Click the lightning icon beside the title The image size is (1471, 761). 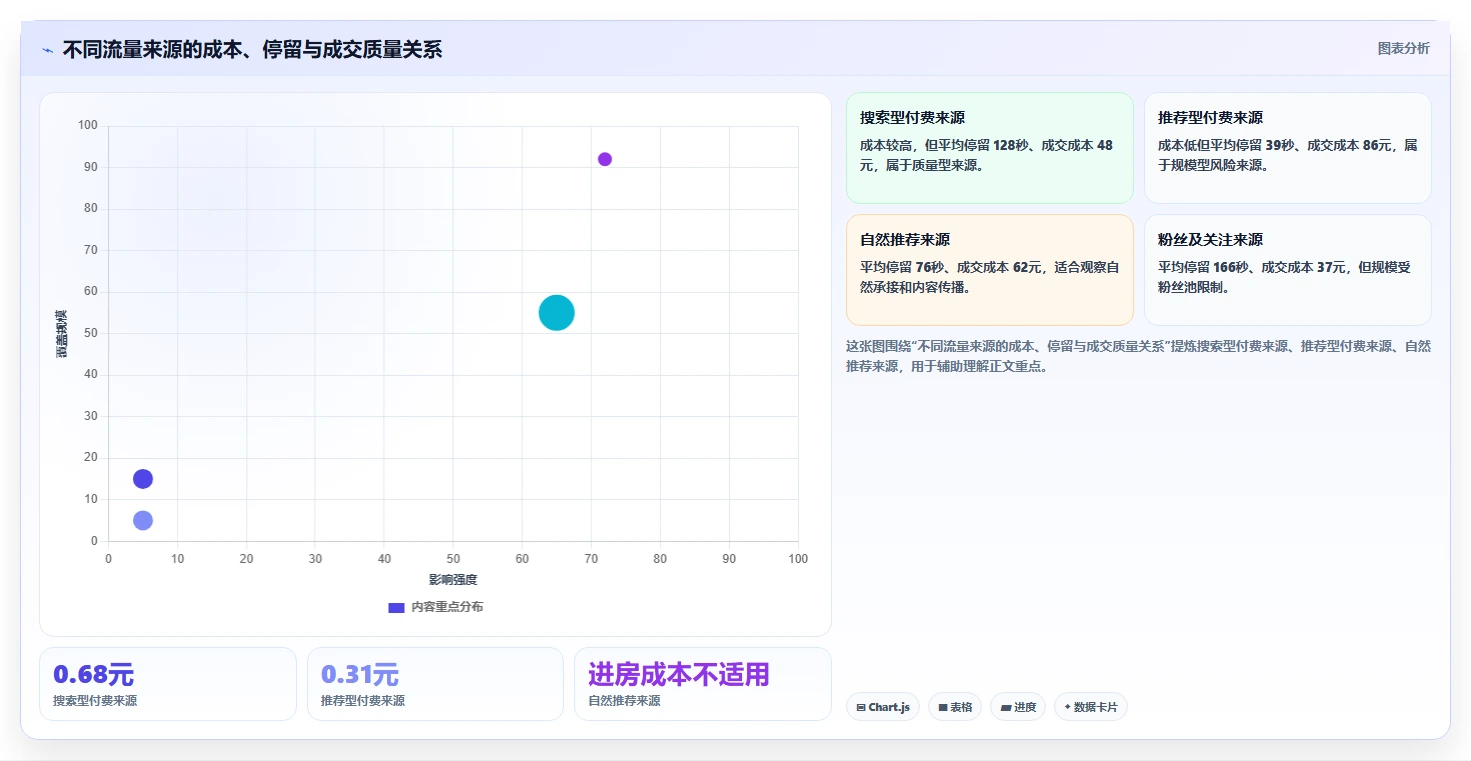point(48,50)
